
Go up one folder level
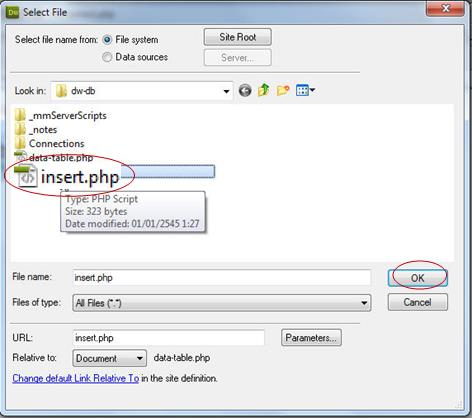264,90
